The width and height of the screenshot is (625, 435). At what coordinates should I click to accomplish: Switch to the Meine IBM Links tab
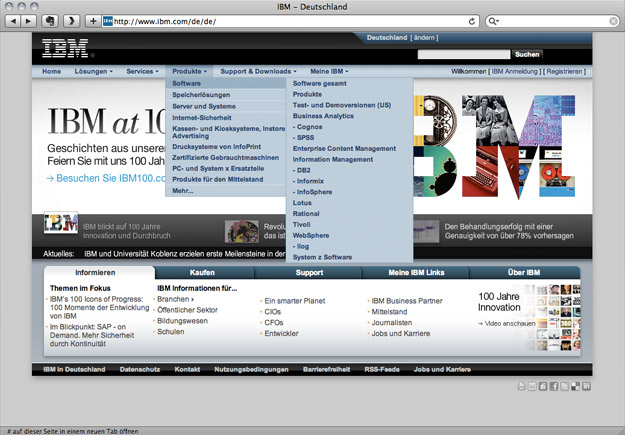point(416,273)
